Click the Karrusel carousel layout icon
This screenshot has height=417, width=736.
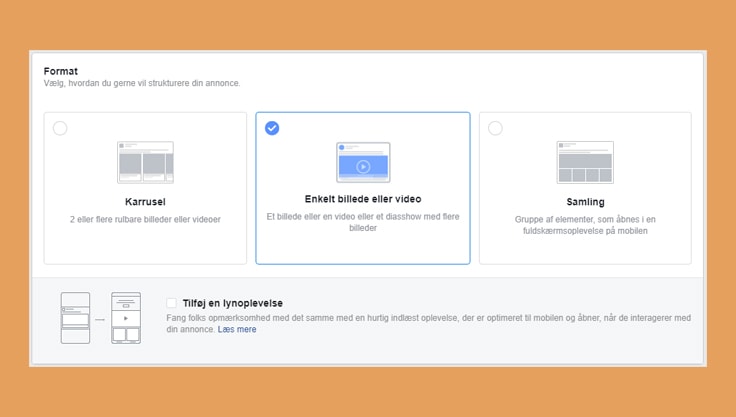tap(145, 162)
